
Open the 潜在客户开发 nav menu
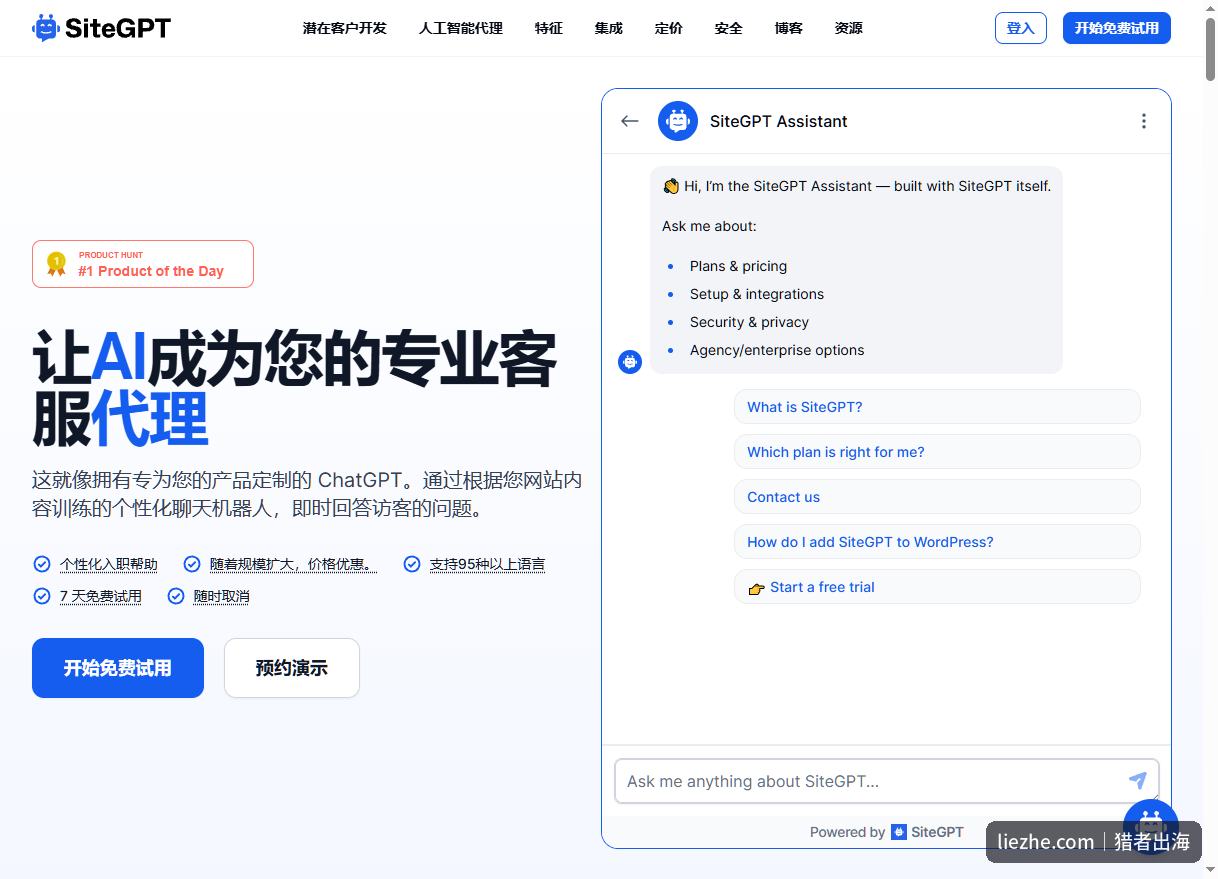click(345, 28)
